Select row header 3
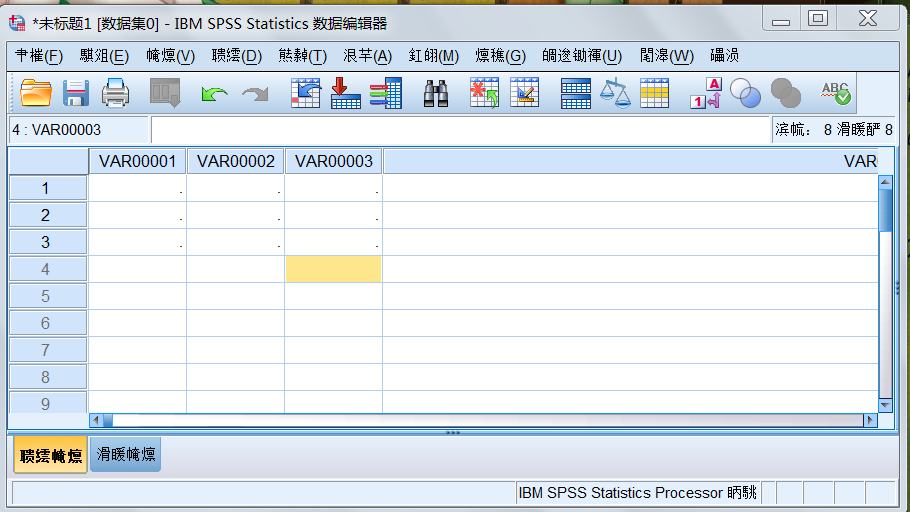This screenshot has height=512, width=910. (x=48, y=242)
